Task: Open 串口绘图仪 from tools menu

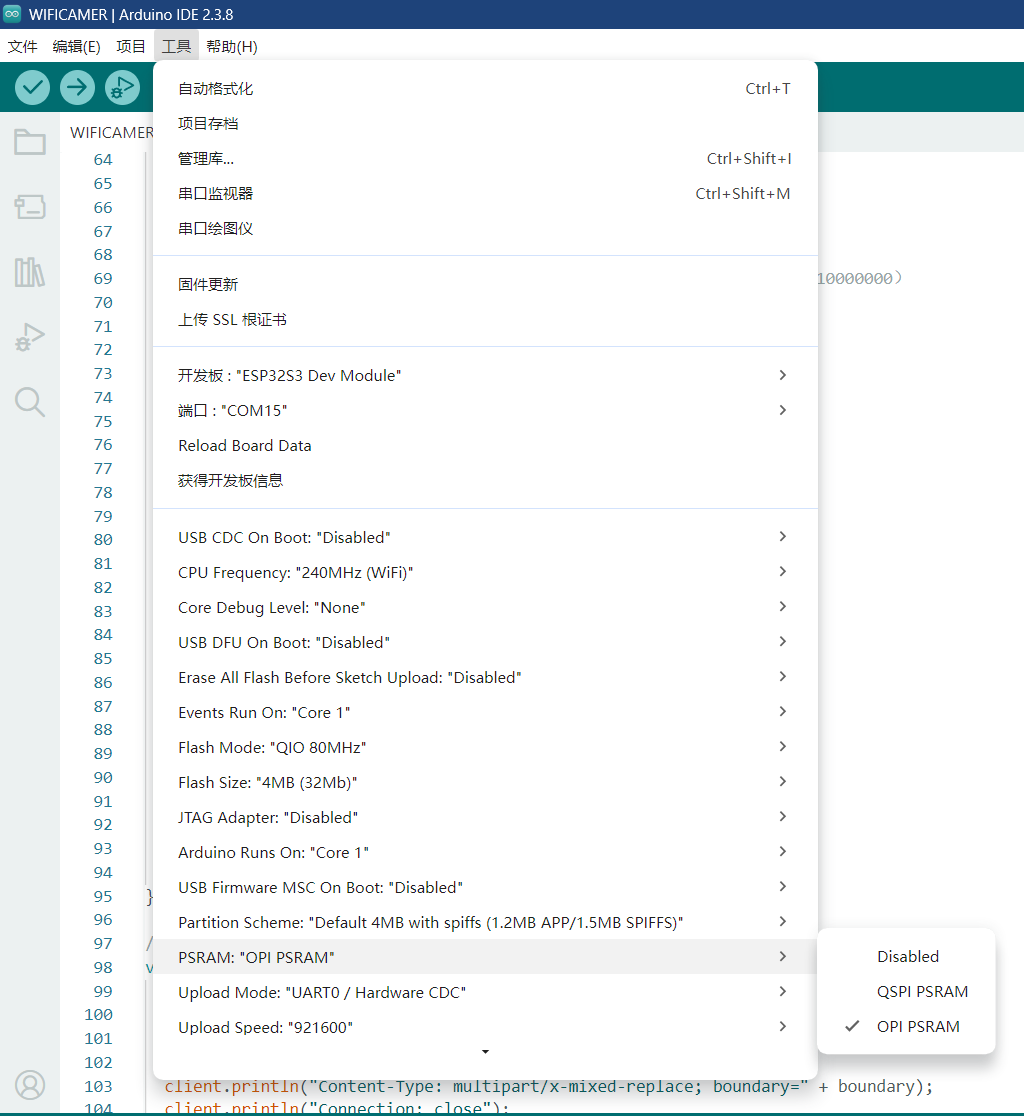Action: click(x=485, y=228)
